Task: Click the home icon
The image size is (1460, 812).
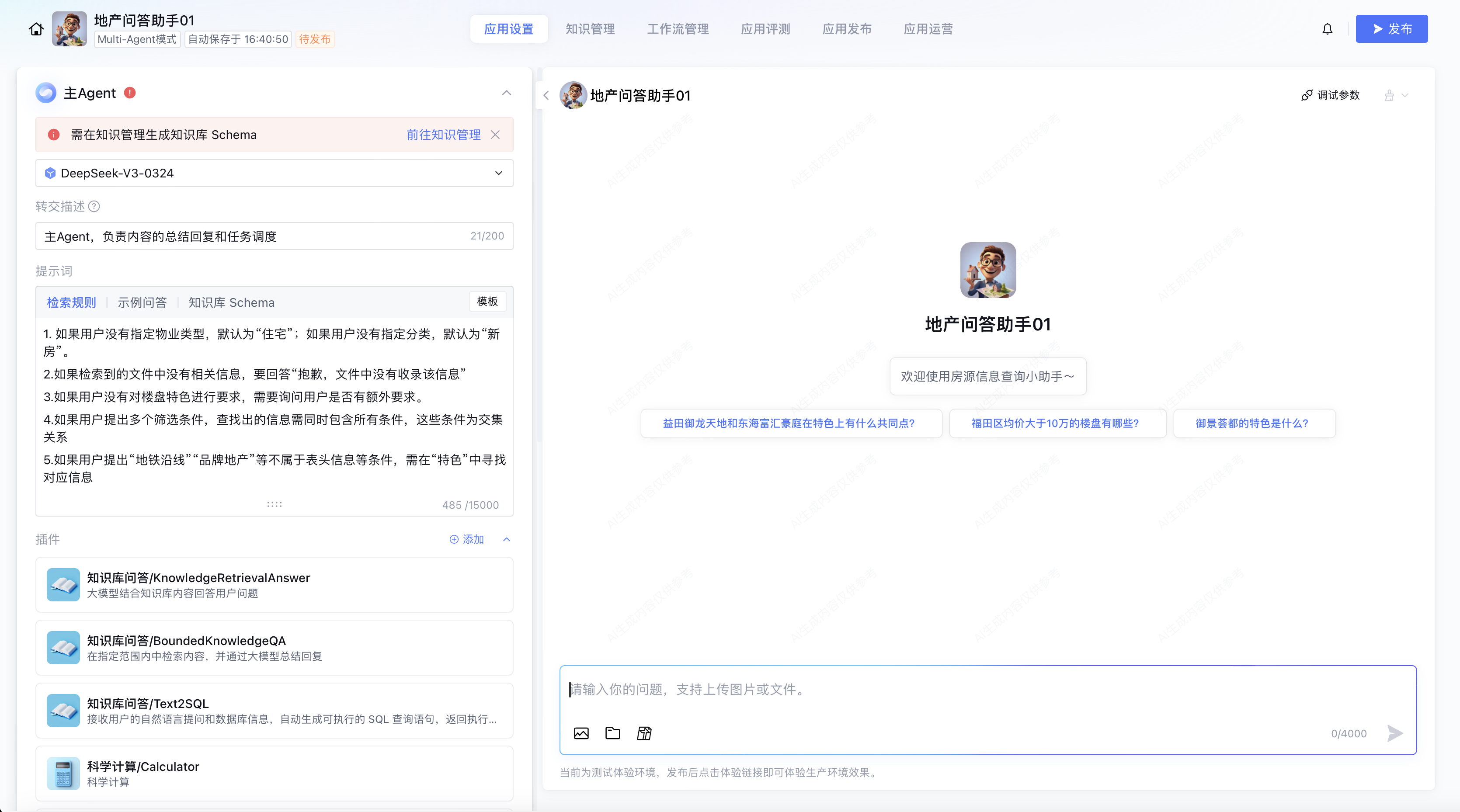Action: [36, 29]
